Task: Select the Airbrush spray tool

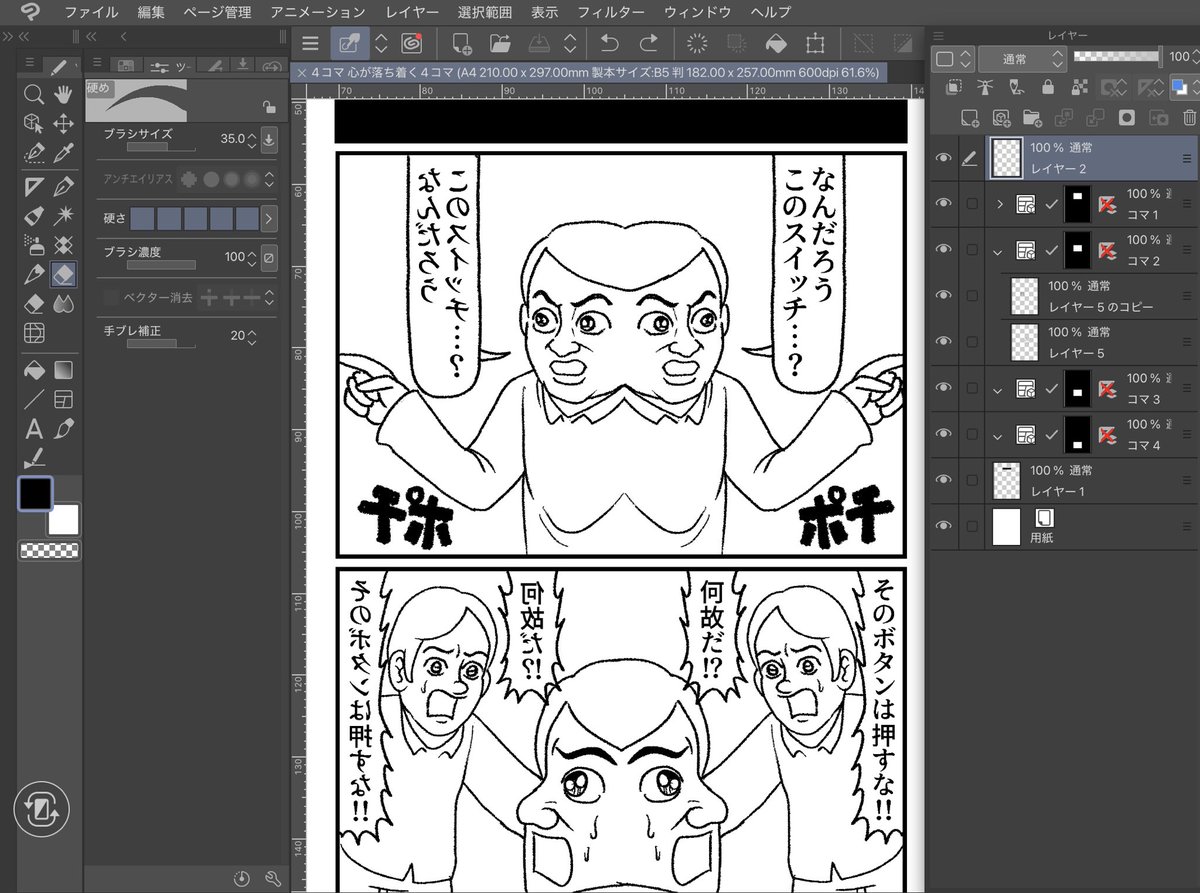Action: pyautogui.click(x=34, y=244)
